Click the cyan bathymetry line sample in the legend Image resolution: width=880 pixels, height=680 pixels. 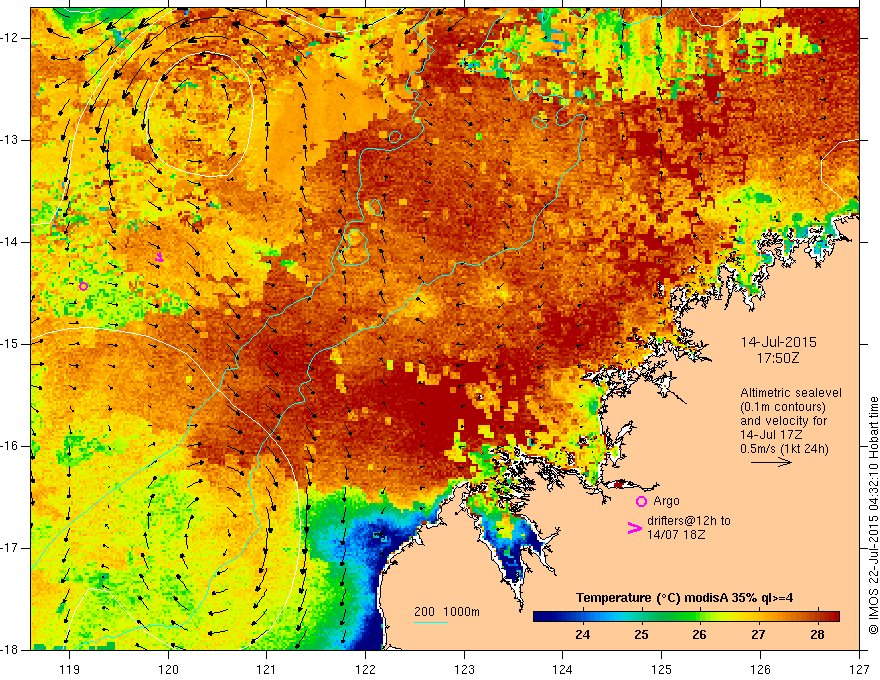tap(430, 622)
